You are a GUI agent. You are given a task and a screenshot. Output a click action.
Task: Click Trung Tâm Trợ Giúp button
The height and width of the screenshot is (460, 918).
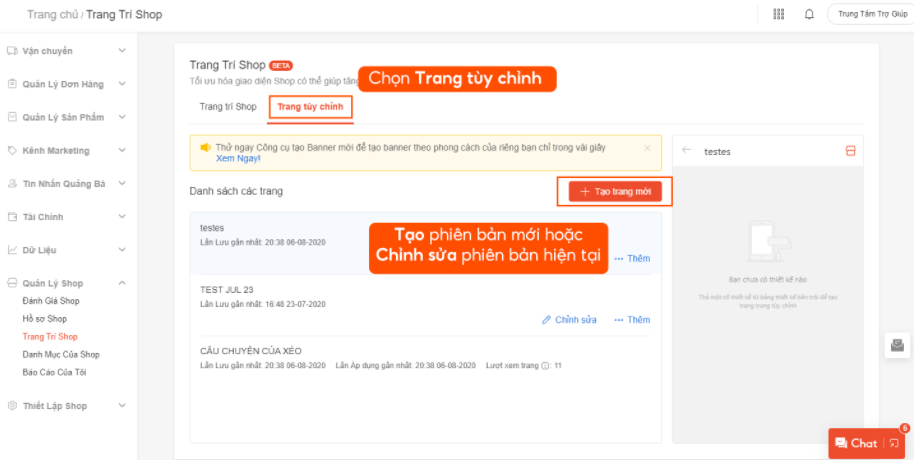[871, 15]
